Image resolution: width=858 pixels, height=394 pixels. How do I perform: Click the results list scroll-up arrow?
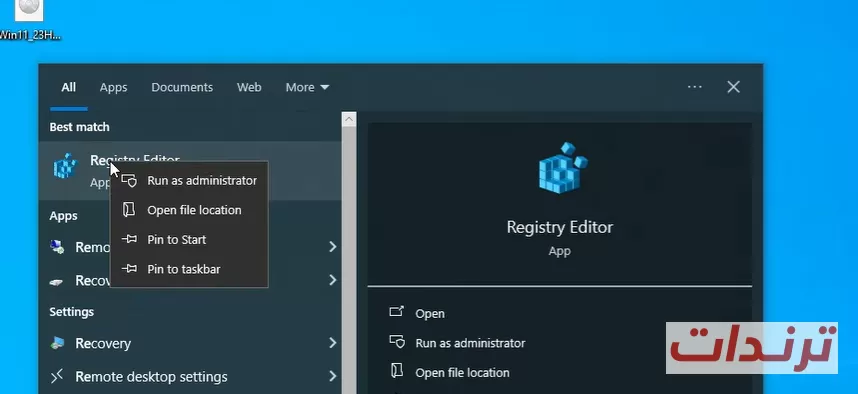tap(349, 119)
